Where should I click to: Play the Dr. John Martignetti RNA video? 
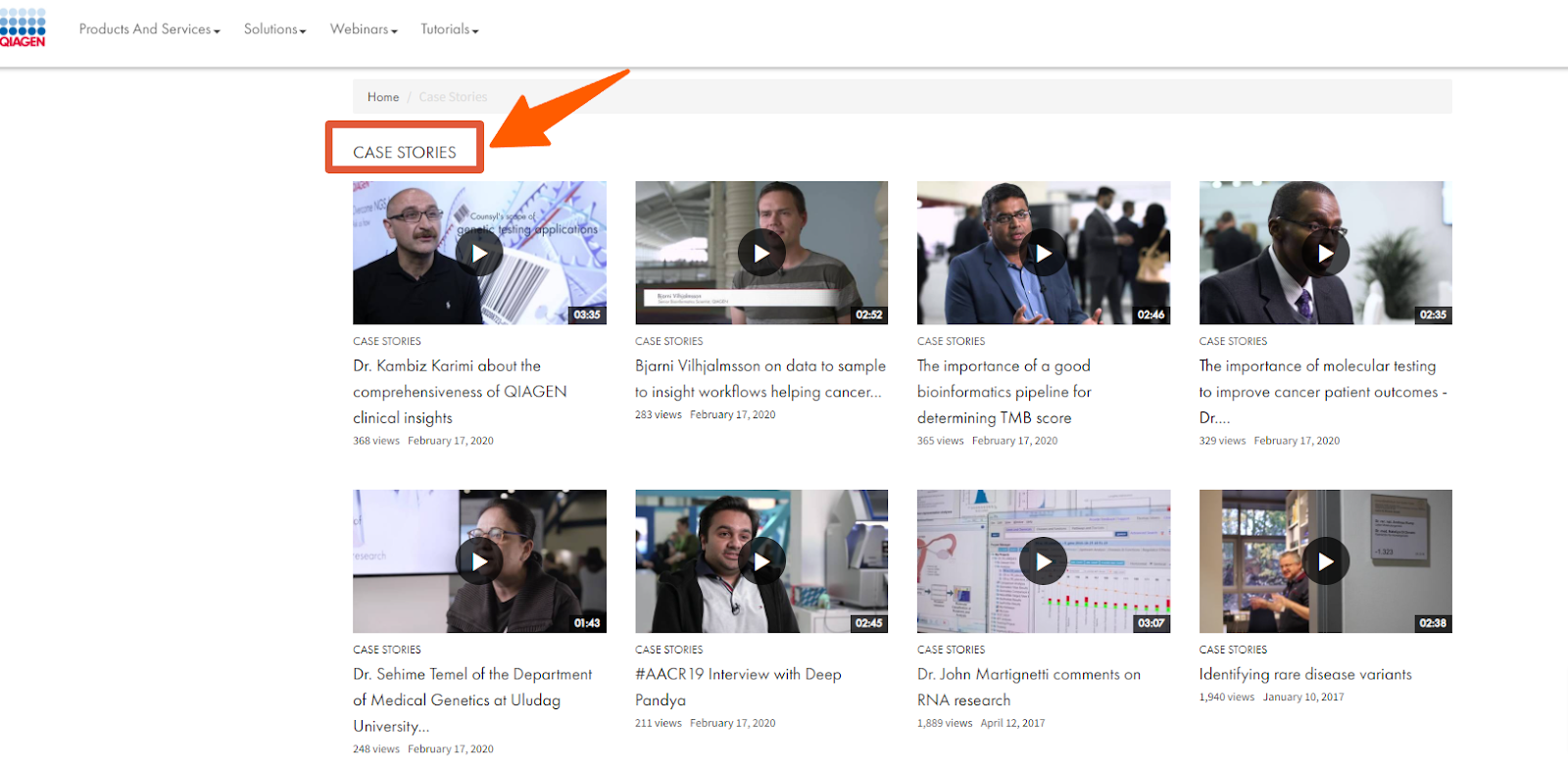(x=1044, y=561)
